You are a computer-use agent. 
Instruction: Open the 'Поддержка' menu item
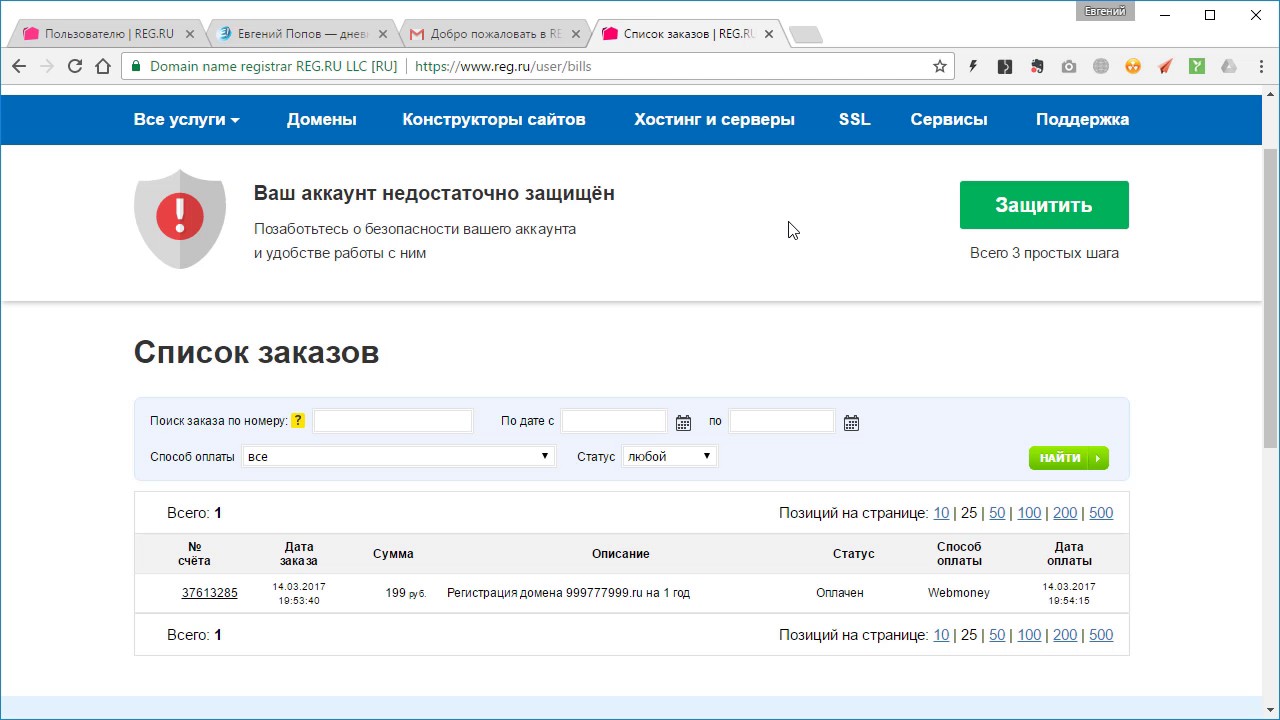pyautogui.click(x=1082, y=119)
